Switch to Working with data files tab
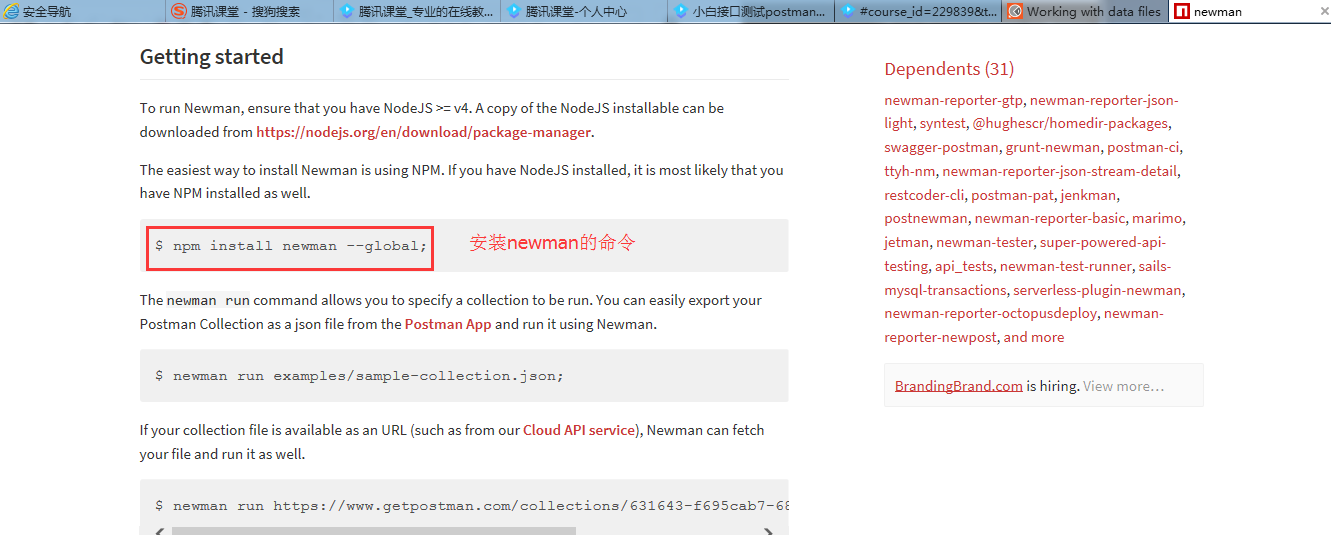Image resolution: width=1331 pixels, height=535 pixels. pos(1084,11)
